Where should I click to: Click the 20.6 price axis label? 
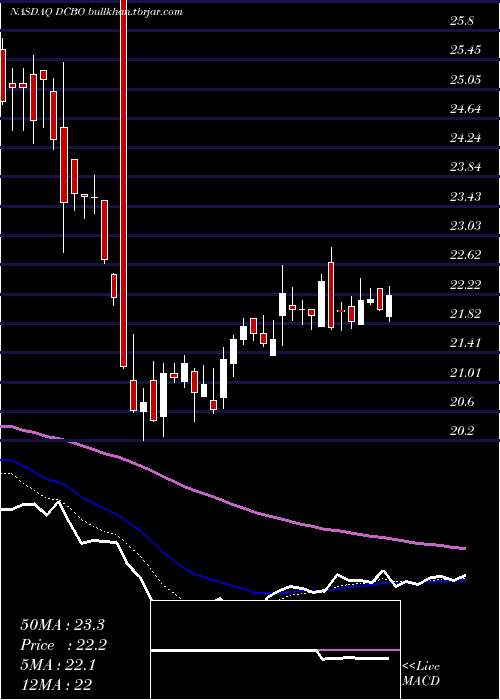point(462,402)
